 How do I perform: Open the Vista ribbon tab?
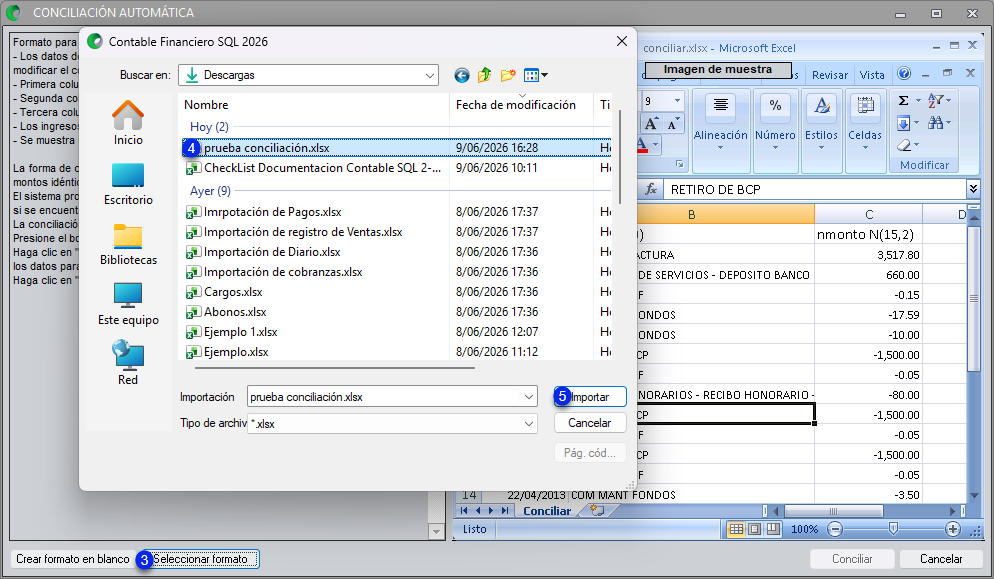[872, 75]
